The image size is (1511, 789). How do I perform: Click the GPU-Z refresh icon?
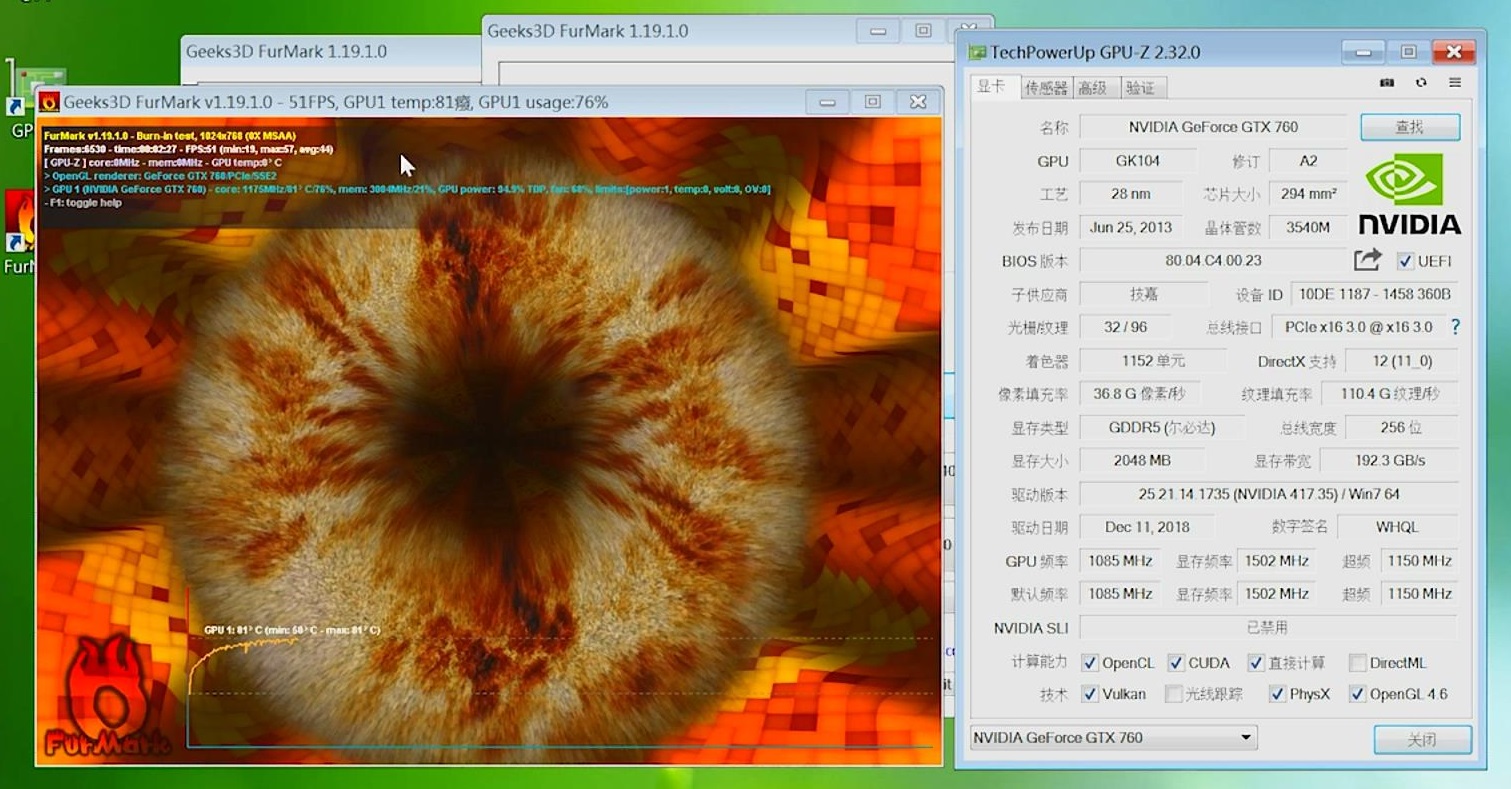tap(1420, 83)
